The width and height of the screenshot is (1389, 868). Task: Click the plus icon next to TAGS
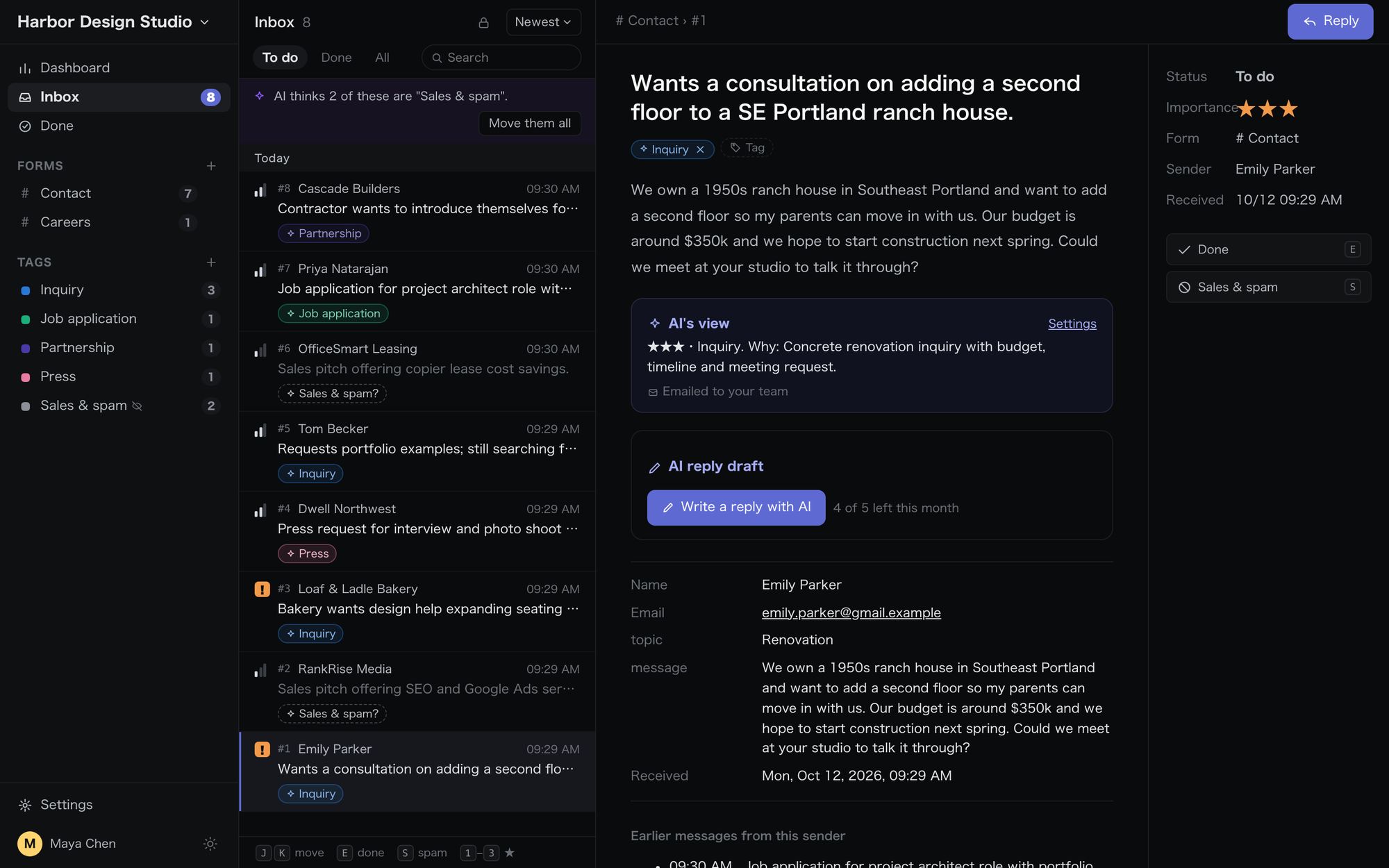211,262
